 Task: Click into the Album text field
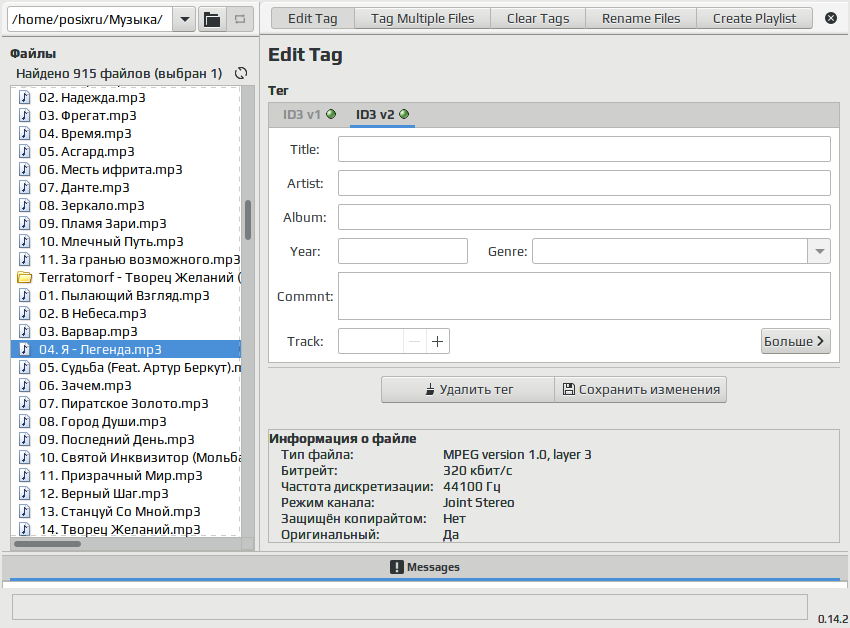(x=584, y=217)
